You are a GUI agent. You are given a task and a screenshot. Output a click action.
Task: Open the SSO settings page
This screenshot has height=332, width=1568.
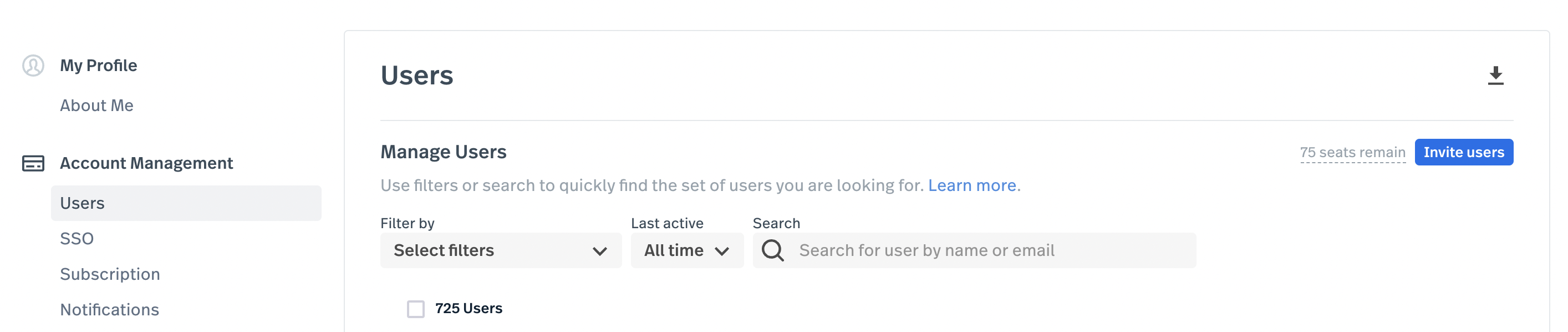[x=77, y=238]
